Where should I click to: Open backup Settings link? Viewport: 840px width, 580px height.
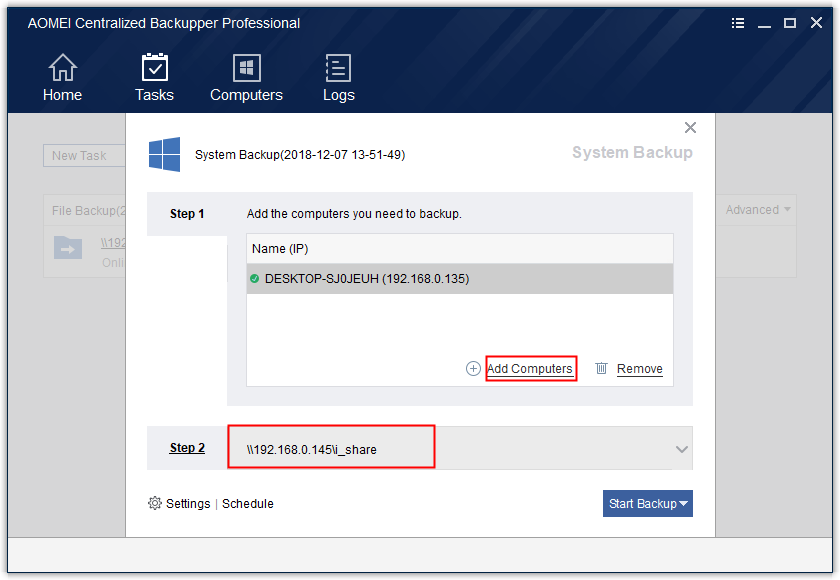188,503
